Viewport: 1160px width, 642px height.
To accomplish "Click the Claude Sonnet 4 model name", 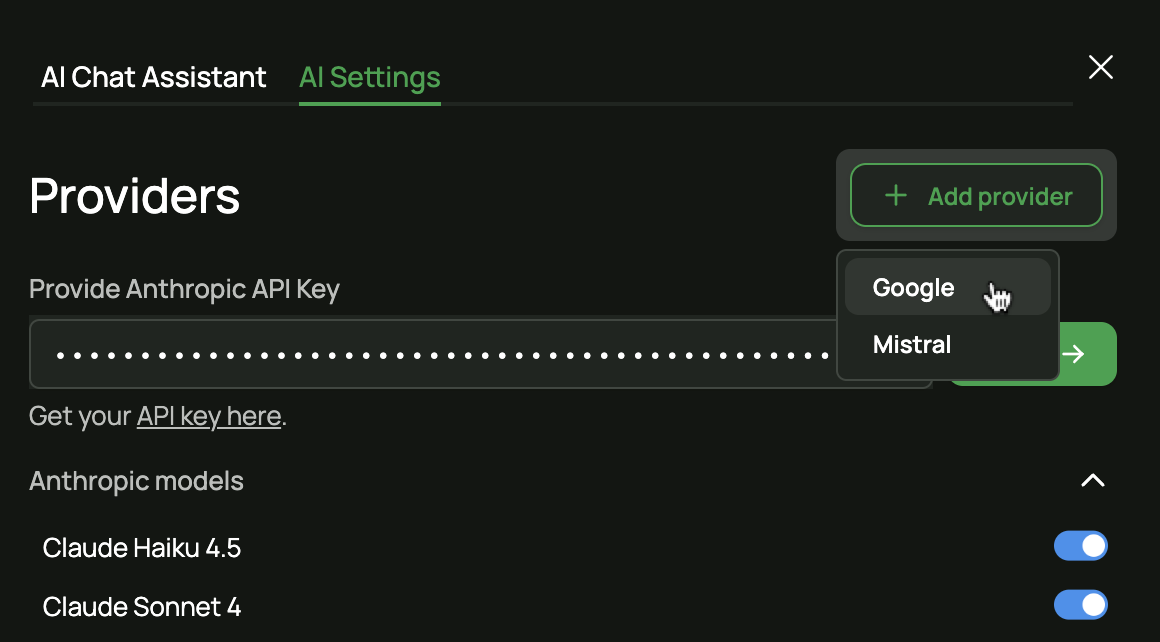I will point(142,607).
